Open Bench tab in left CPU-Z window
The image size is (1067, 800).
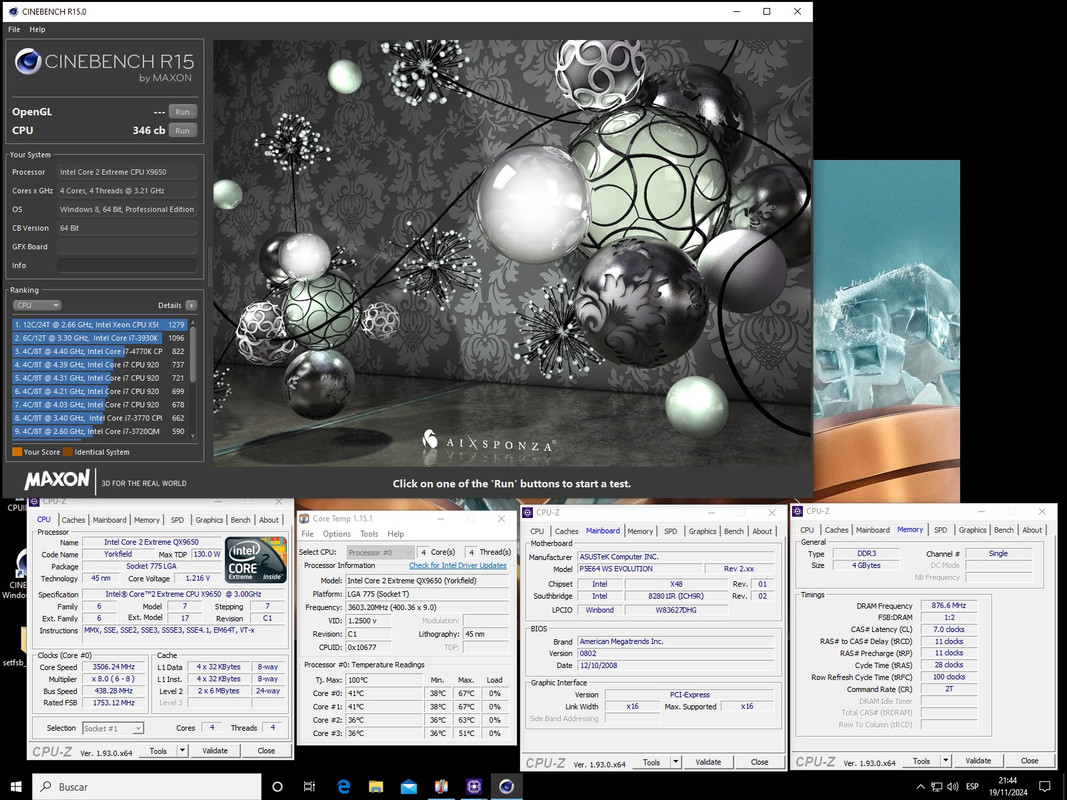(x=240, y=520)
